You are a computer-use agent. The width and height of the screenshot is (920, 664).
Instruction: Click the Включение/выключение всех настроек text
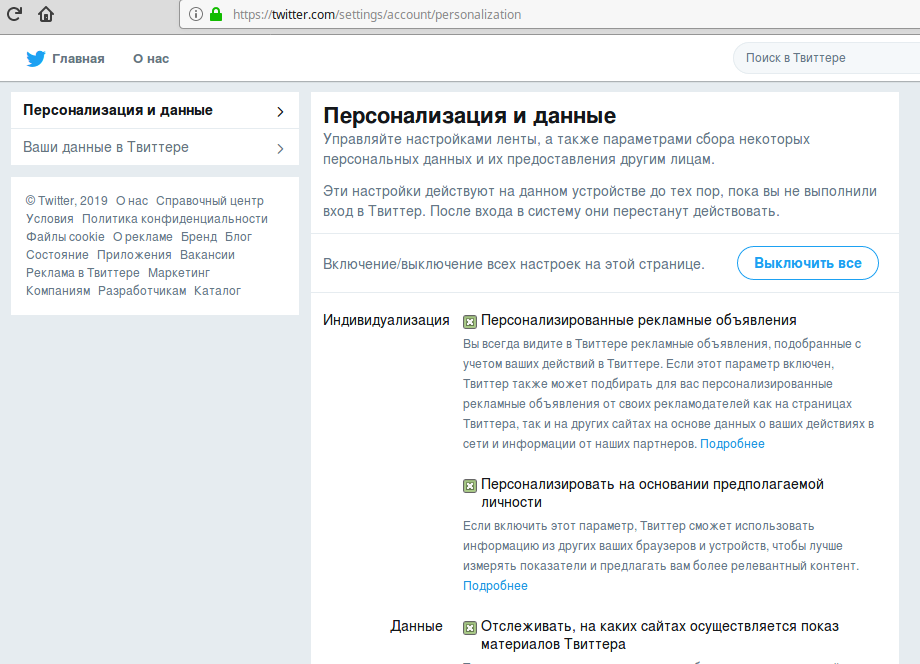[513, 264]
